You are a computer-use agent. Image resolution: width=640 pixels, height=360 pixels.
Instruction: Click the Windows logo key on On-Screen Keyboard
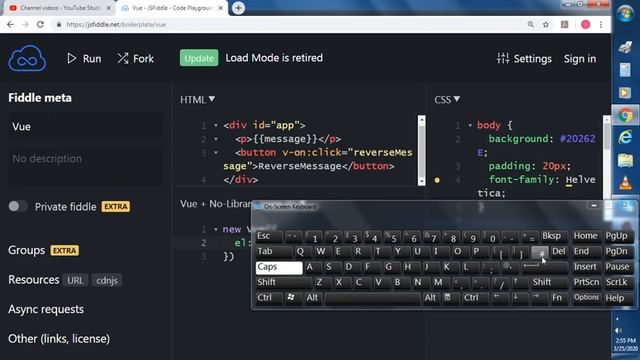[x=292, y=298]
